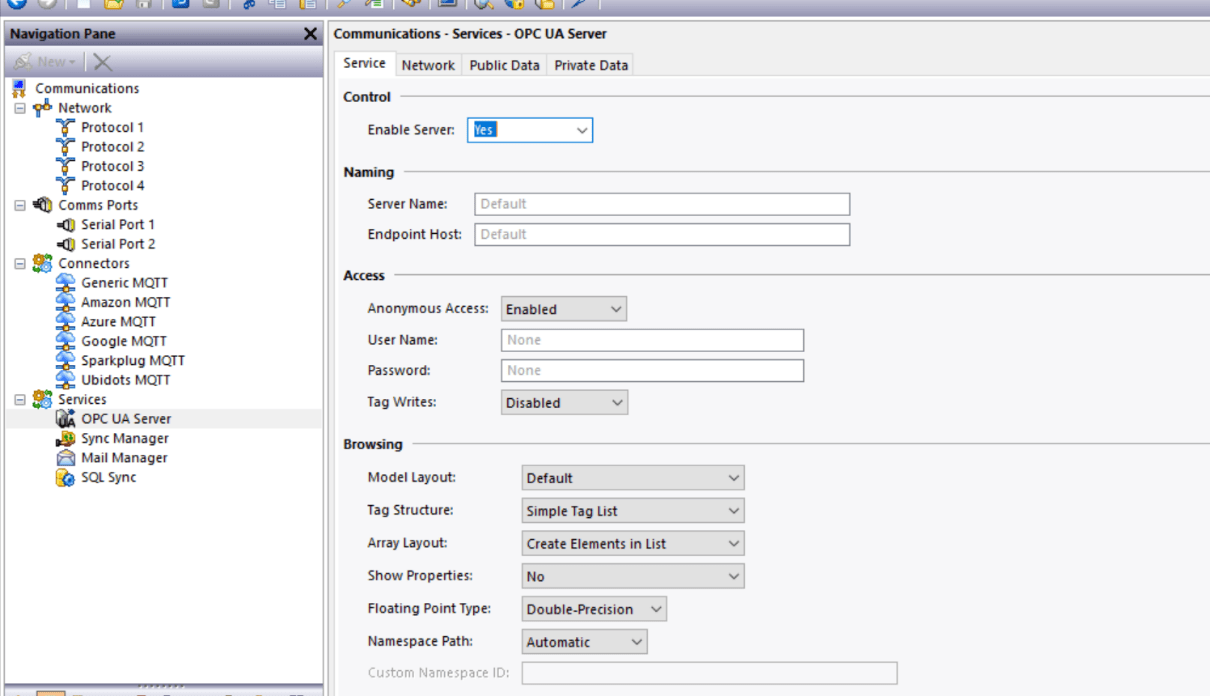1210x696 pixels.
Task: Switch to the Public Data tab
Action: tap(504, 65)
